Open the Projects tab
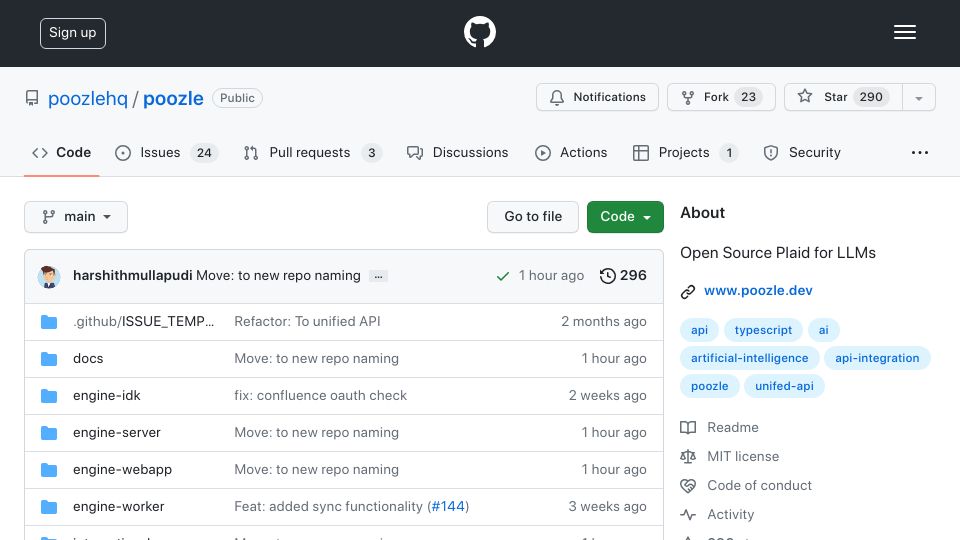This screenshot has height=540, width=960. [x=685, y=152]
